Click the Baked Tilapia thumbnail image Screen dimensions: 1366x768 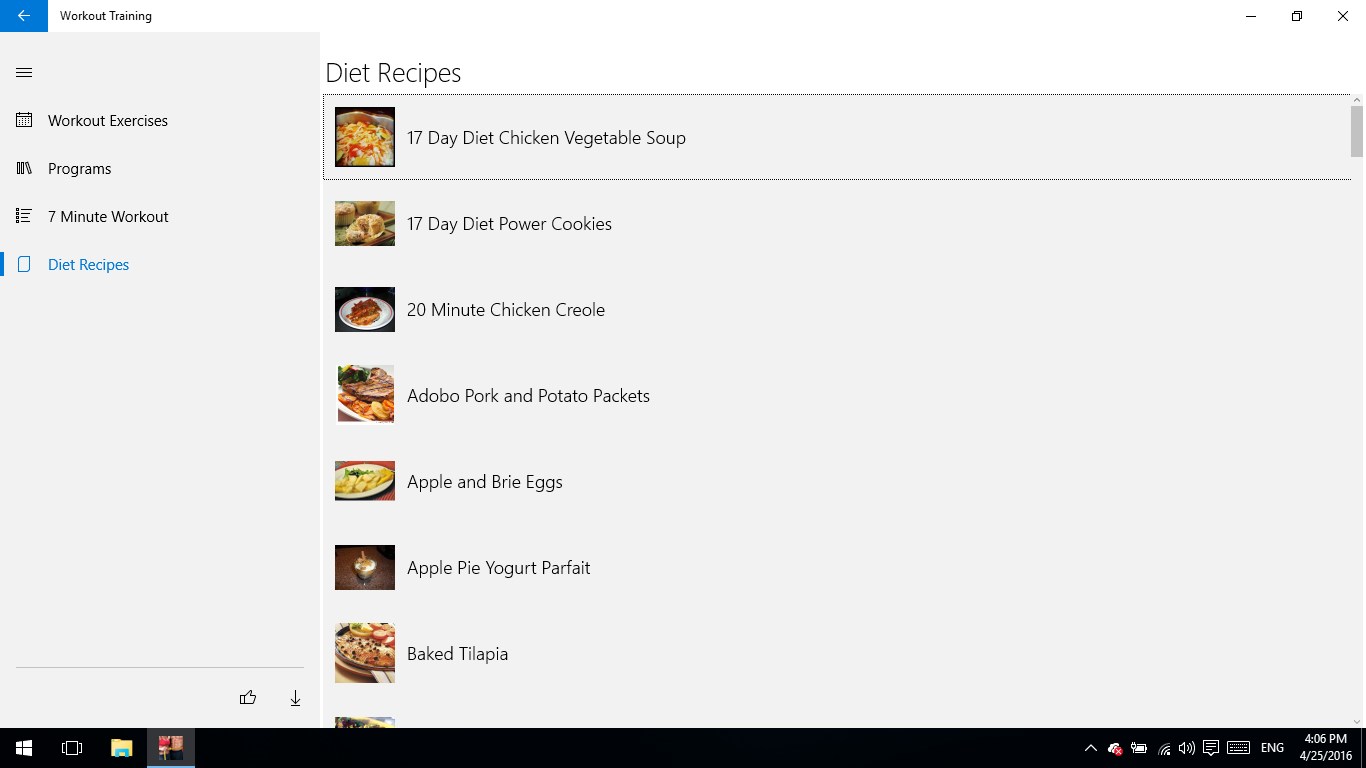[x=365, y=653]
